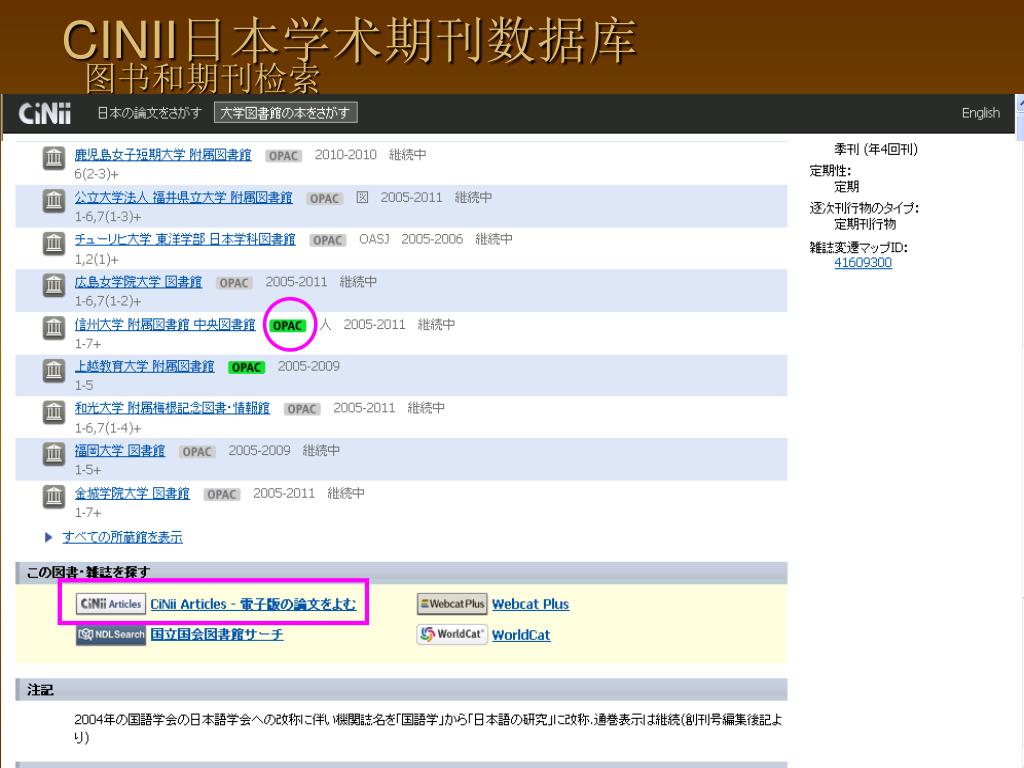Open 雑誌変遷マップID 41609300 link
The height and width of the screenshot is (768, 1024).
tap(863, 263)
